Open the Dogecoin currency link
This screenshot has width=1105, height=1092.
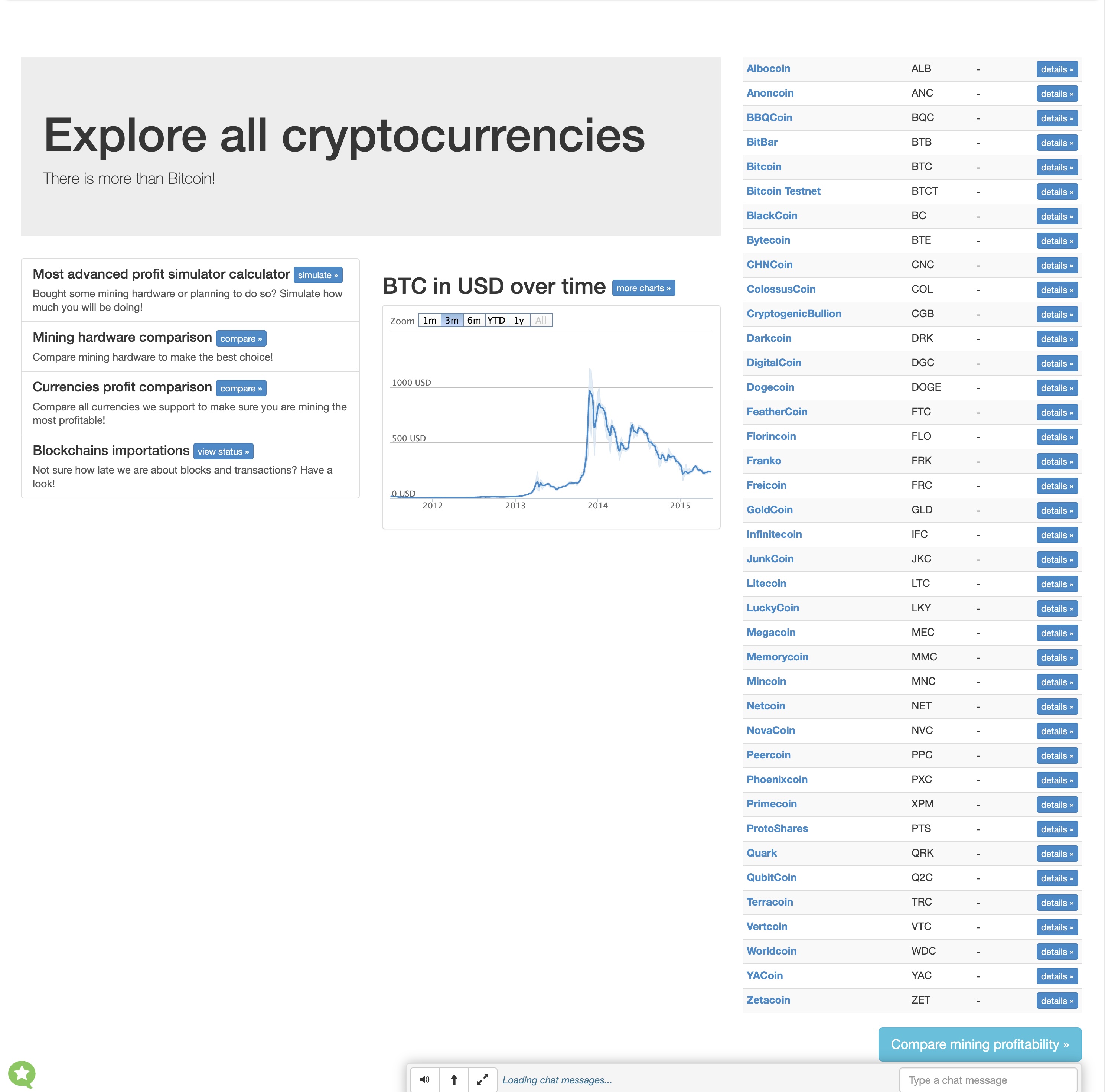[770, 387]
